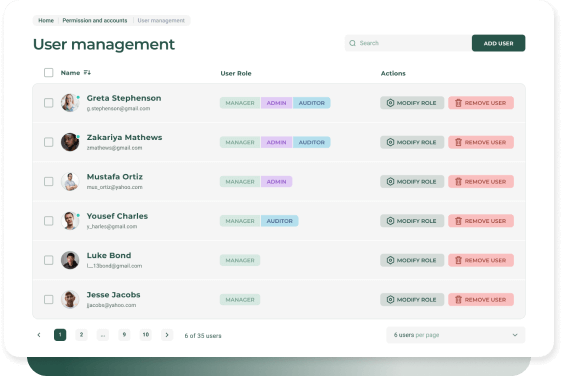
Task: Click the ellipsis pagination button
Action: point(103,335)
